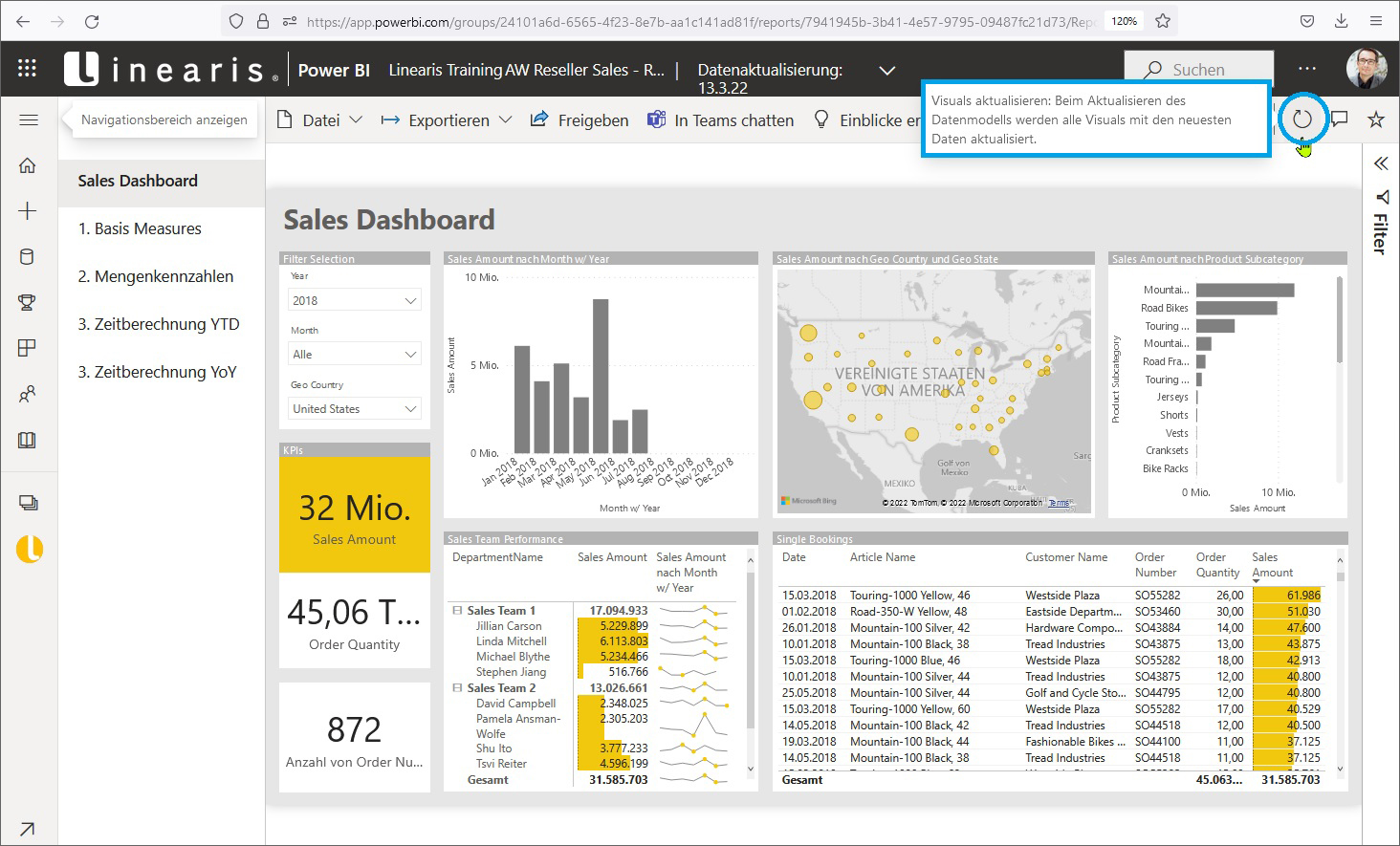Click the highlighted Visuals aktualisieren refresh icon
Viewport: 1400px width, 846px height.
coord(1302,119)
